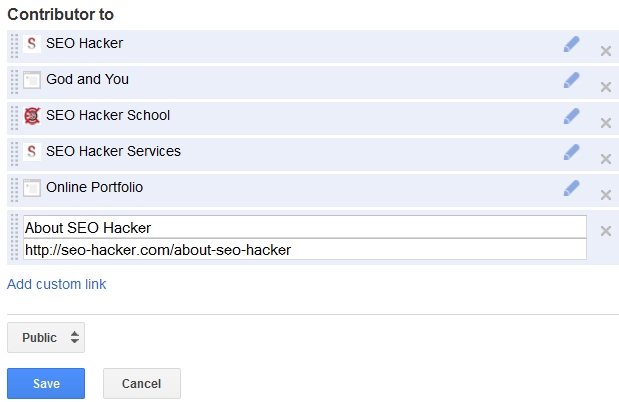
Task: Delete the God and You link
Action: tap(605, 87)
